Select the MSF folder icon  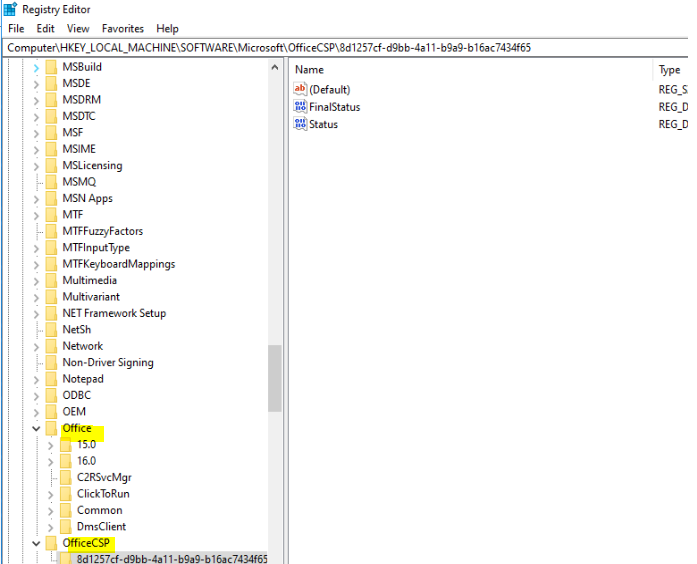tap(52, 132)
